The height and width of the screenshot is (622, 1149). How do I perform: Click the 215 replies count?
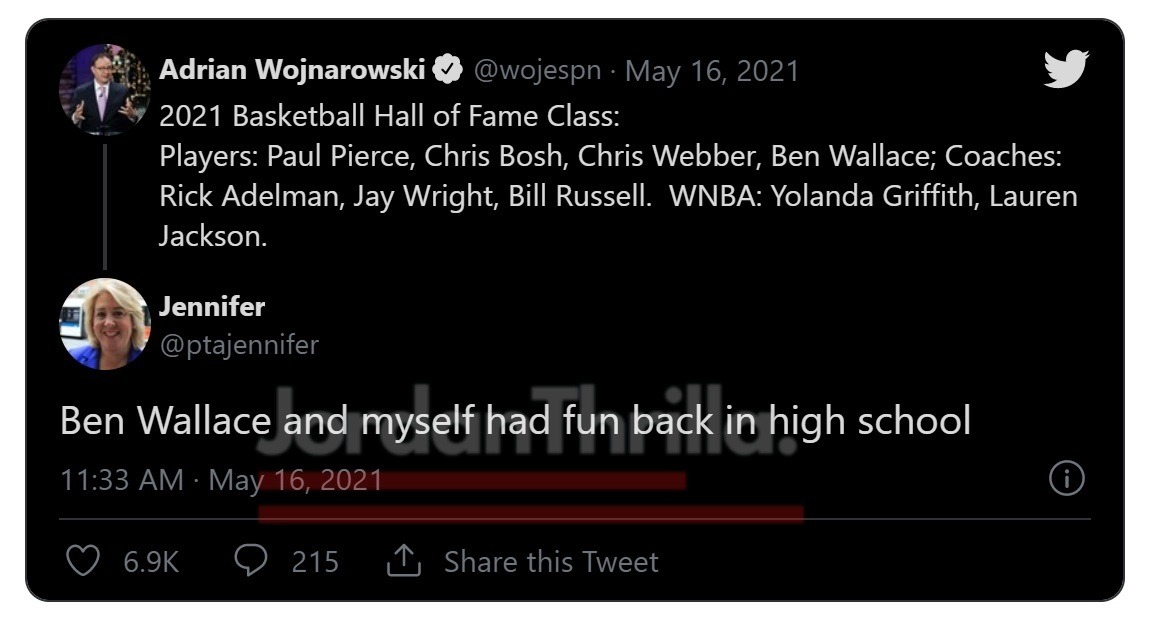[x=315, y=562]
